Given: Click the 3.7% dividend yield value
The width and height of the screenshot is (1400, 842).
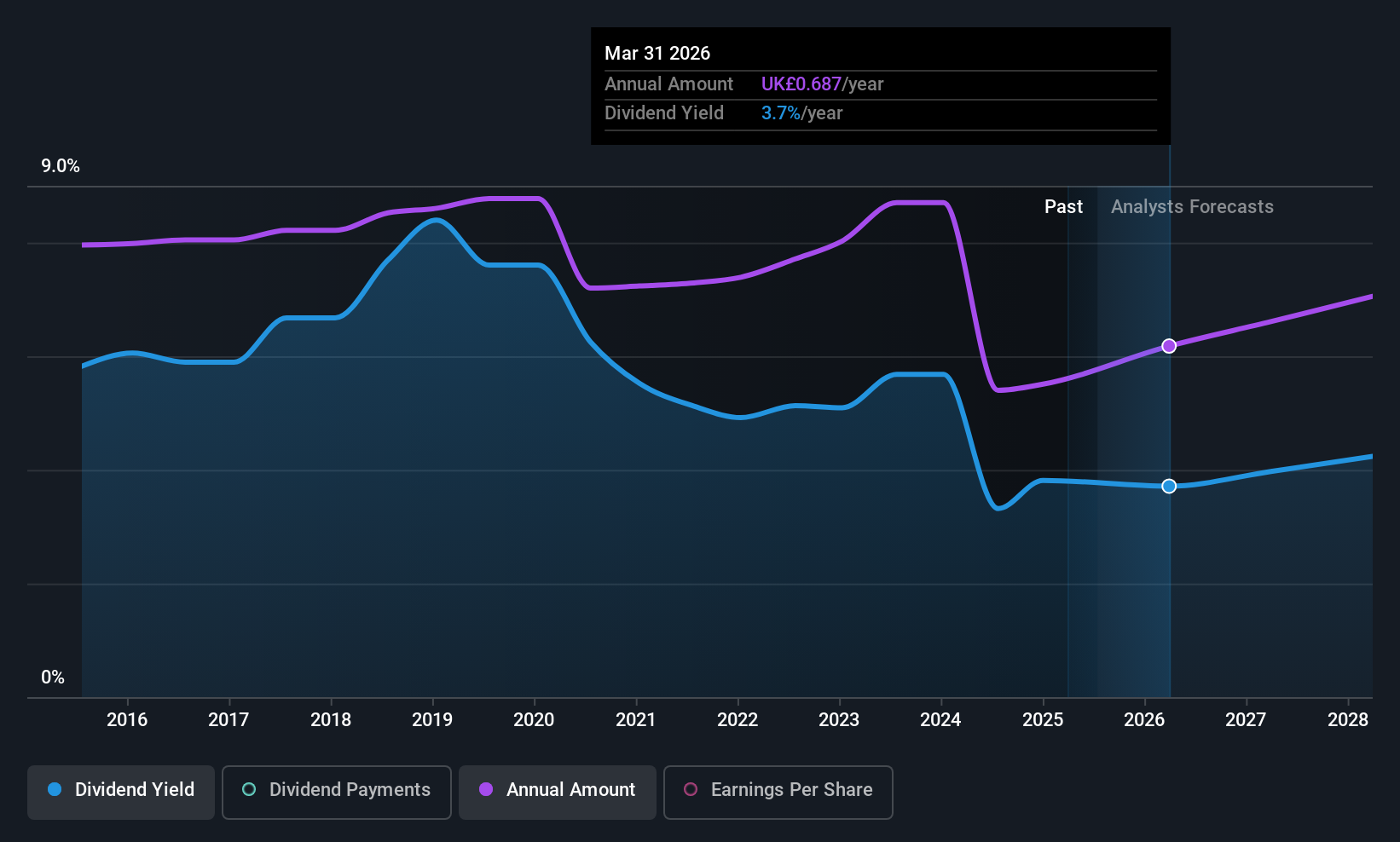Looking at the screenshot, I should [x=780, y=113].
